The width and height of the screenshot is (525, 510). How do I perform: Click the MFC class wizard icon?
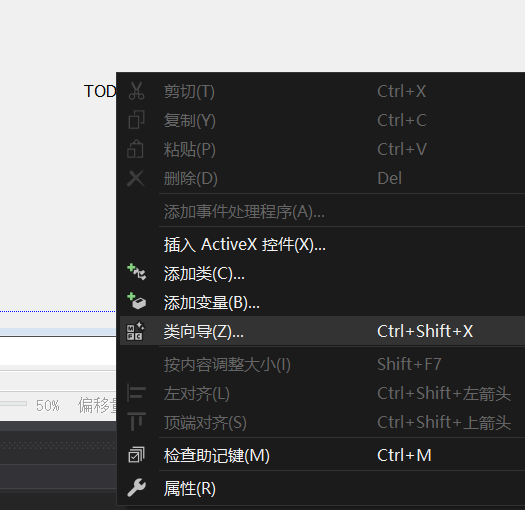click(x=136, y=331)
